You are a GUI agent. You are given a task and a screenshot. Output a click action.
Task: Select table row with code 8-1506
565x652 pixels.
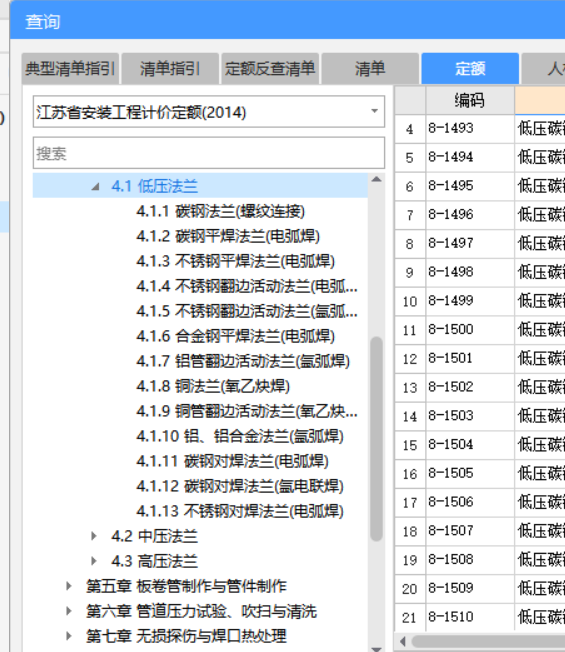[480, 502]
